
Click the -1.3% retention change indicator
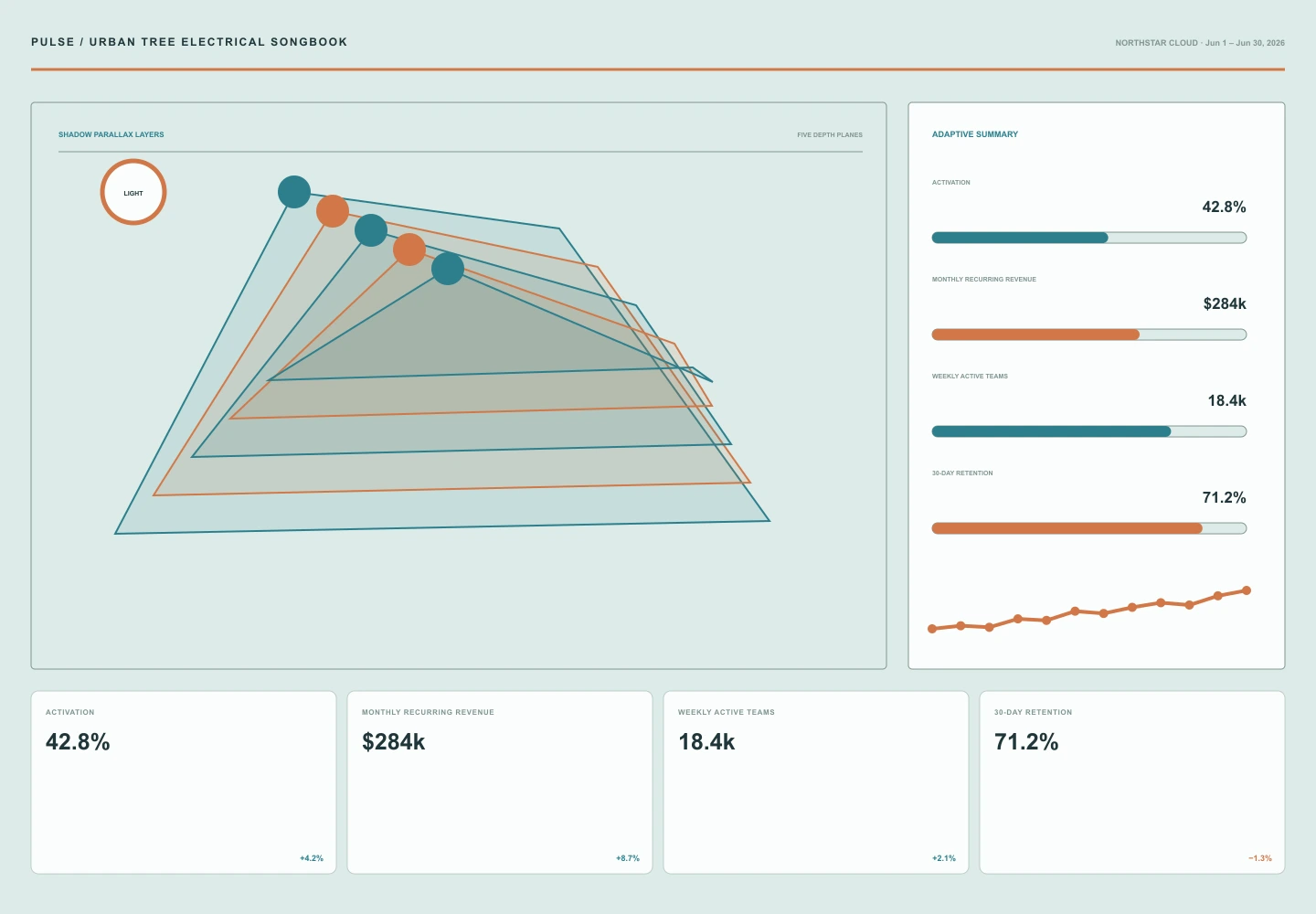coord(1260,858)
